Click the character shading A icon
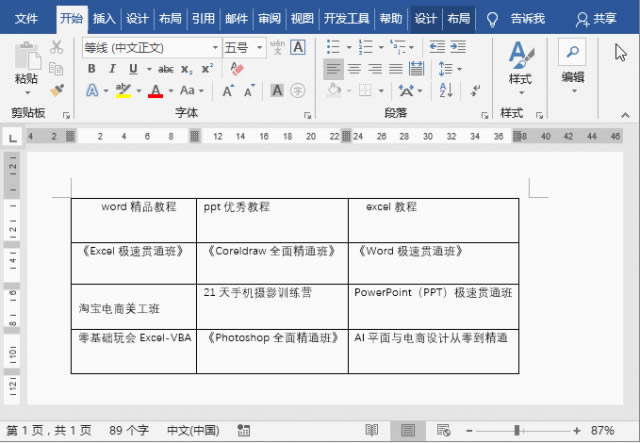This screenshot has width=640, height=443. click(277, 90)
